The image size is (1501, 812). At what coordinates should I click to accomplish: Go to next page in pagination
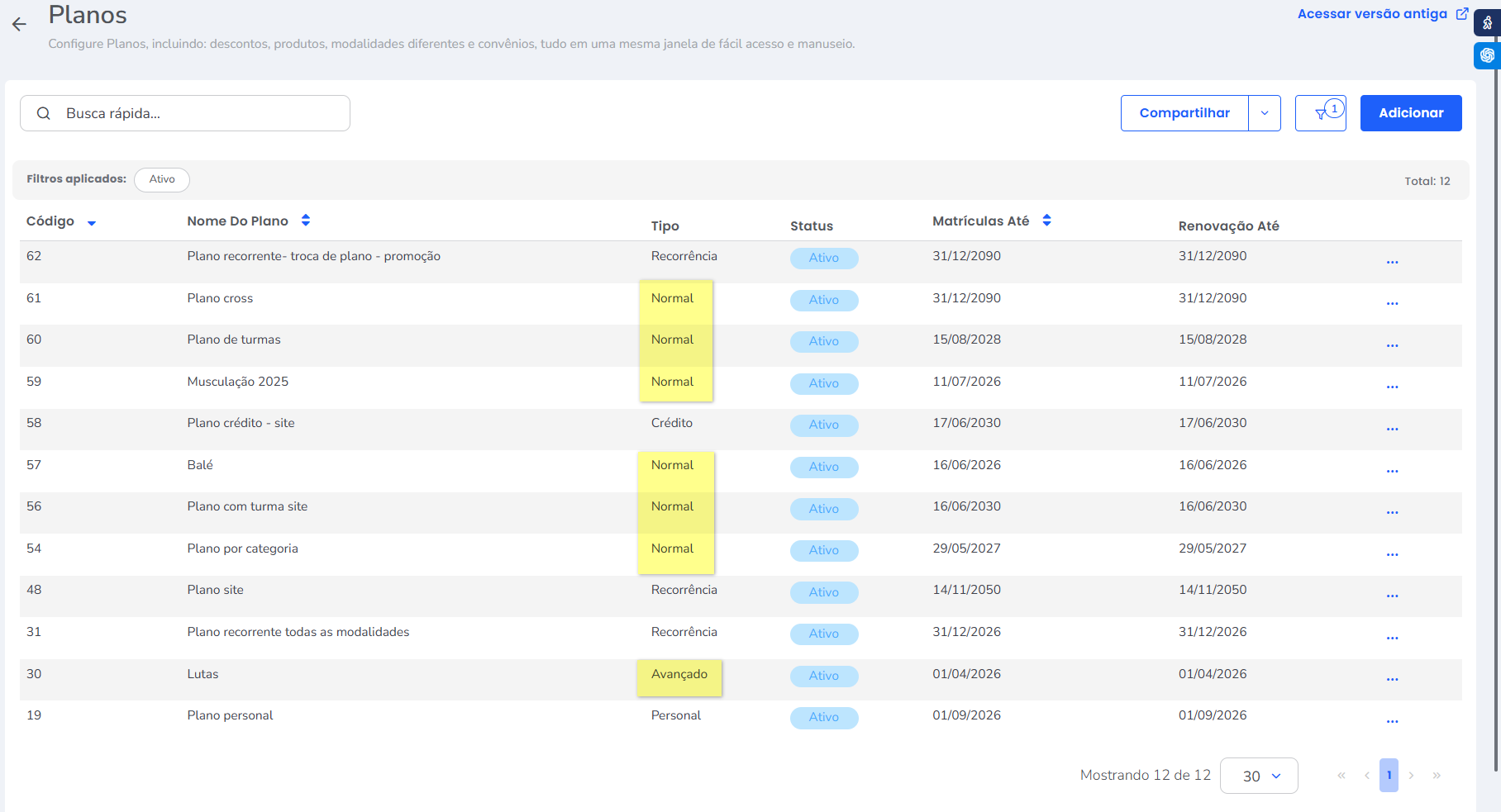(x=1412, y=776)
